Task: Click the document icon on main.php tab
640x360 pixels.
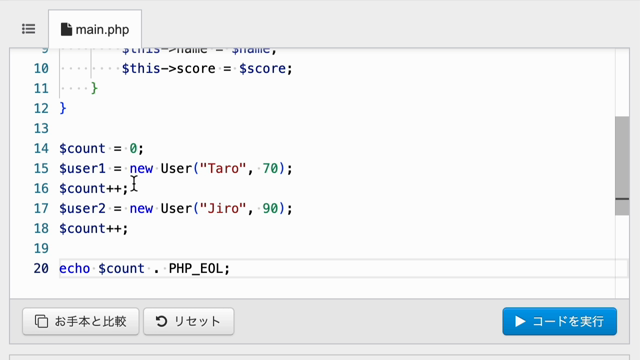Action: [x=66, y=29]
